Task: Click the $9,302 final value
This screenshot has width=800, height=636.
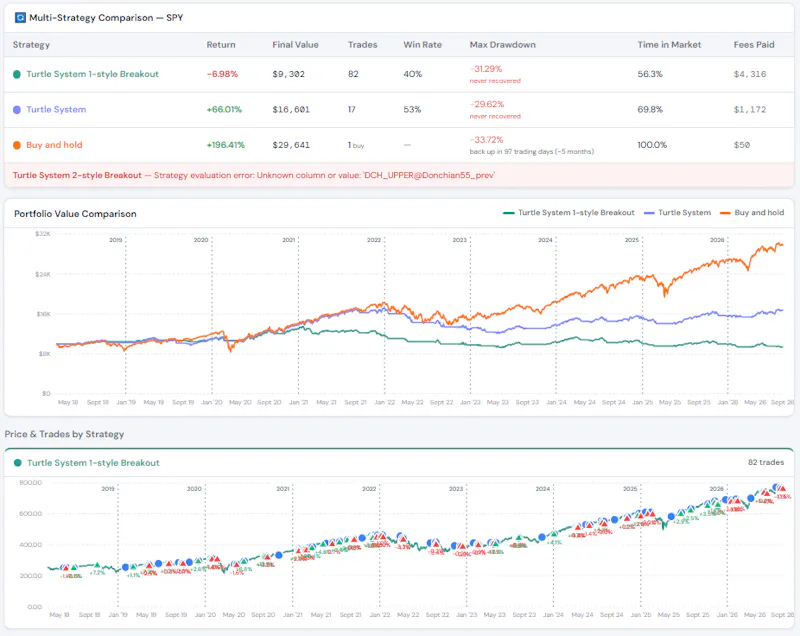Action: tap(288, 74)
